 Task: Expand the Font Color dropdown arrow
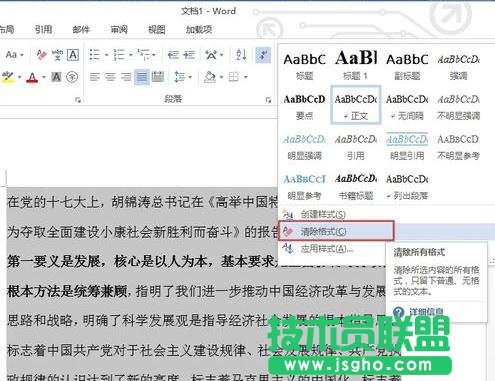tap(44, 77)
